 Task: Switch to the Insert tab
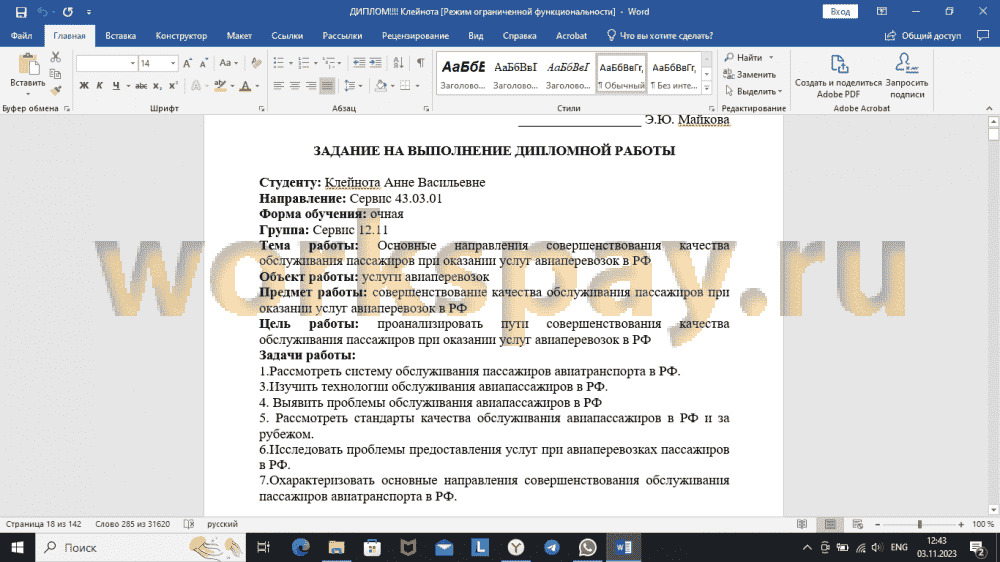point(121,36)
